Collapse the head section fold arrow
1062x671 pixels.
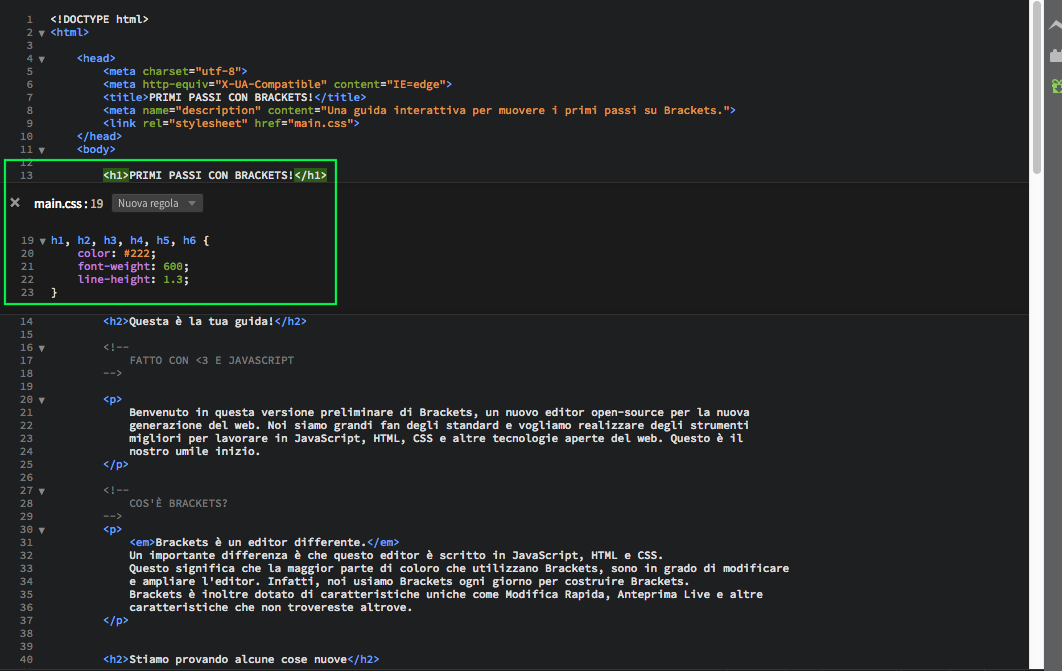coord(41,59)
